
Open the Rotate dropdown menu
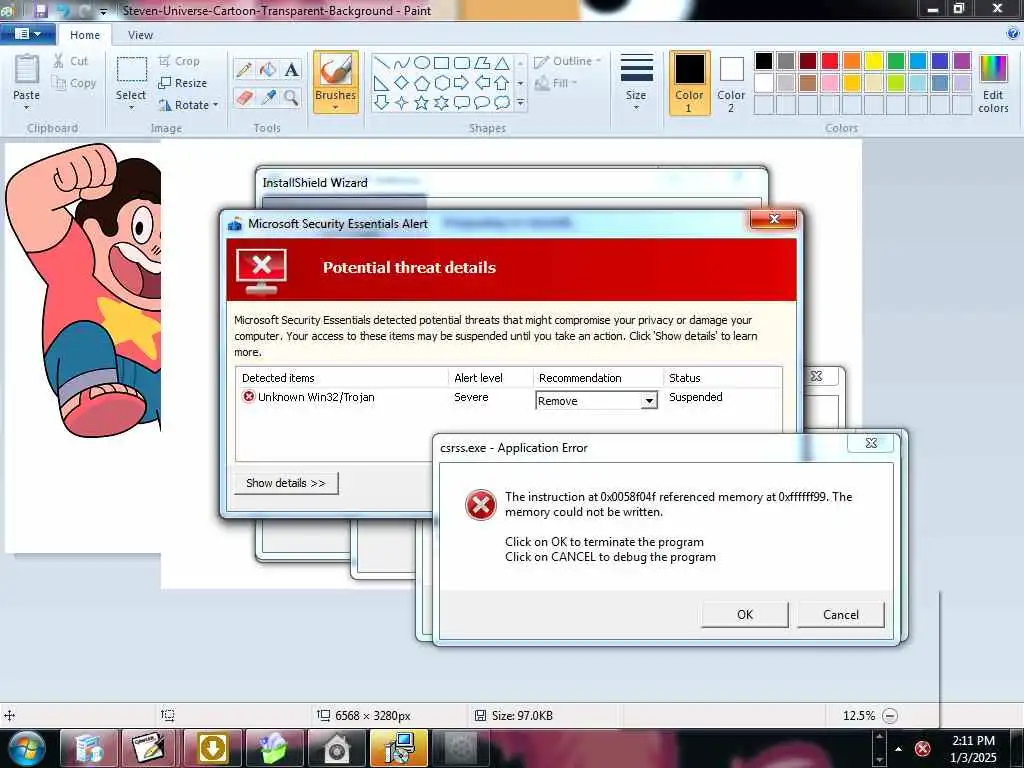pos(216,104)
